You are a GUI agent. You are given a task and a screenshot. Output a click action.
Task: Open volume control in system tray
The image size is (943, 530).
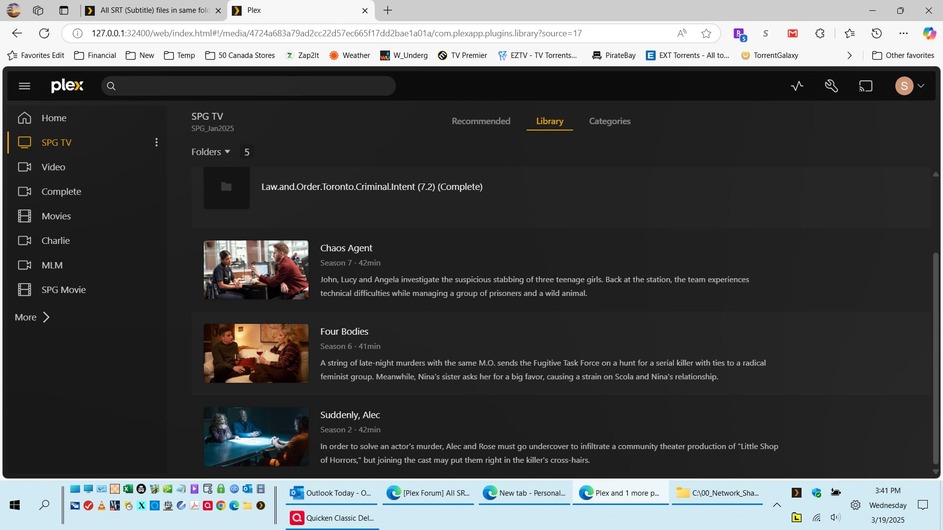point(835,517)
